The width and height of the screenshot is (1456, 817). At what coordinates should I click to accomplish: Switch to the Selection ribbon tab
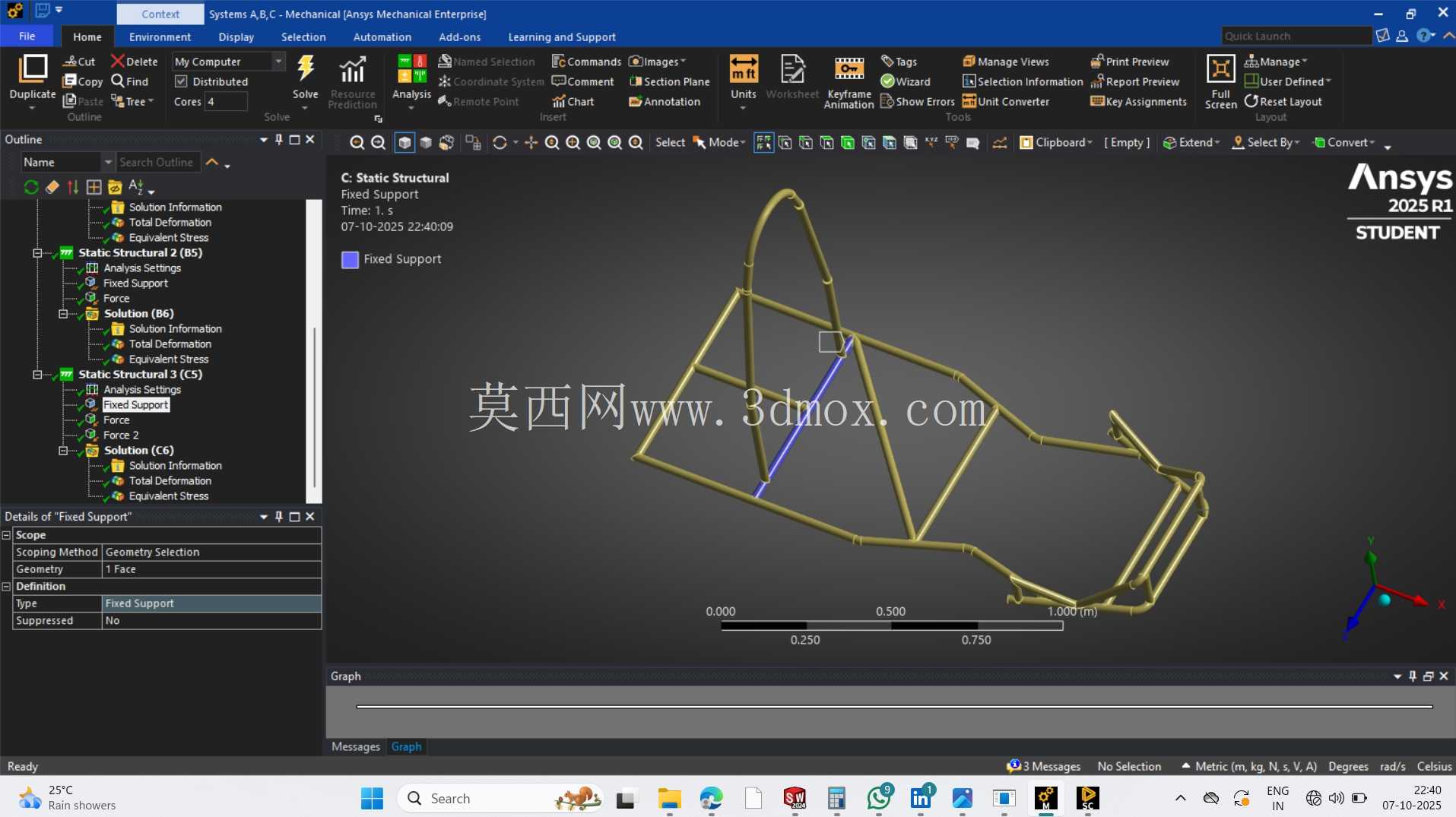coord(303,36)
